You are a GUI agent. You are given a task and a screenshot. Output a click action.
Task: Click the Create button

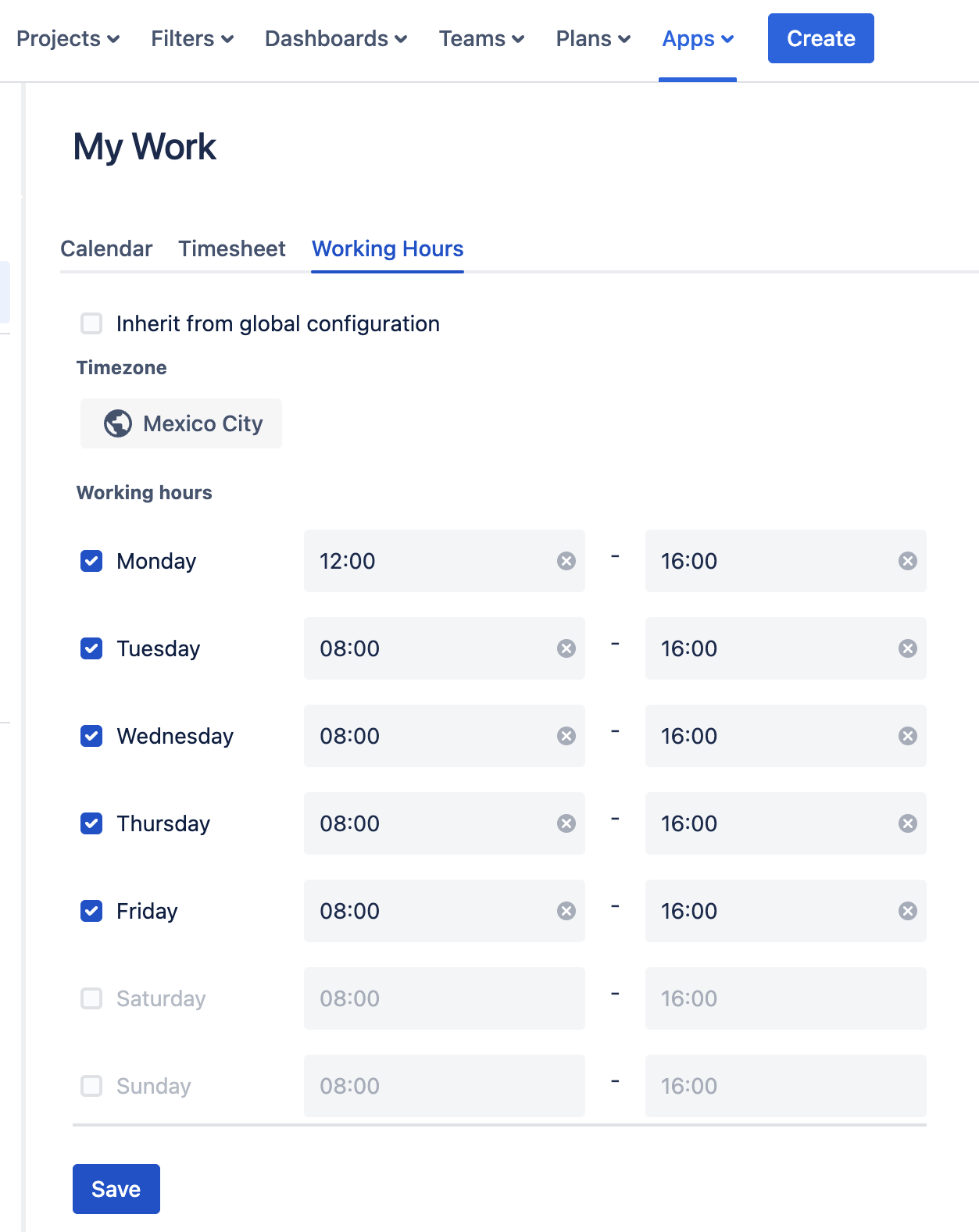pyautogui.click(x=820, y=38)
